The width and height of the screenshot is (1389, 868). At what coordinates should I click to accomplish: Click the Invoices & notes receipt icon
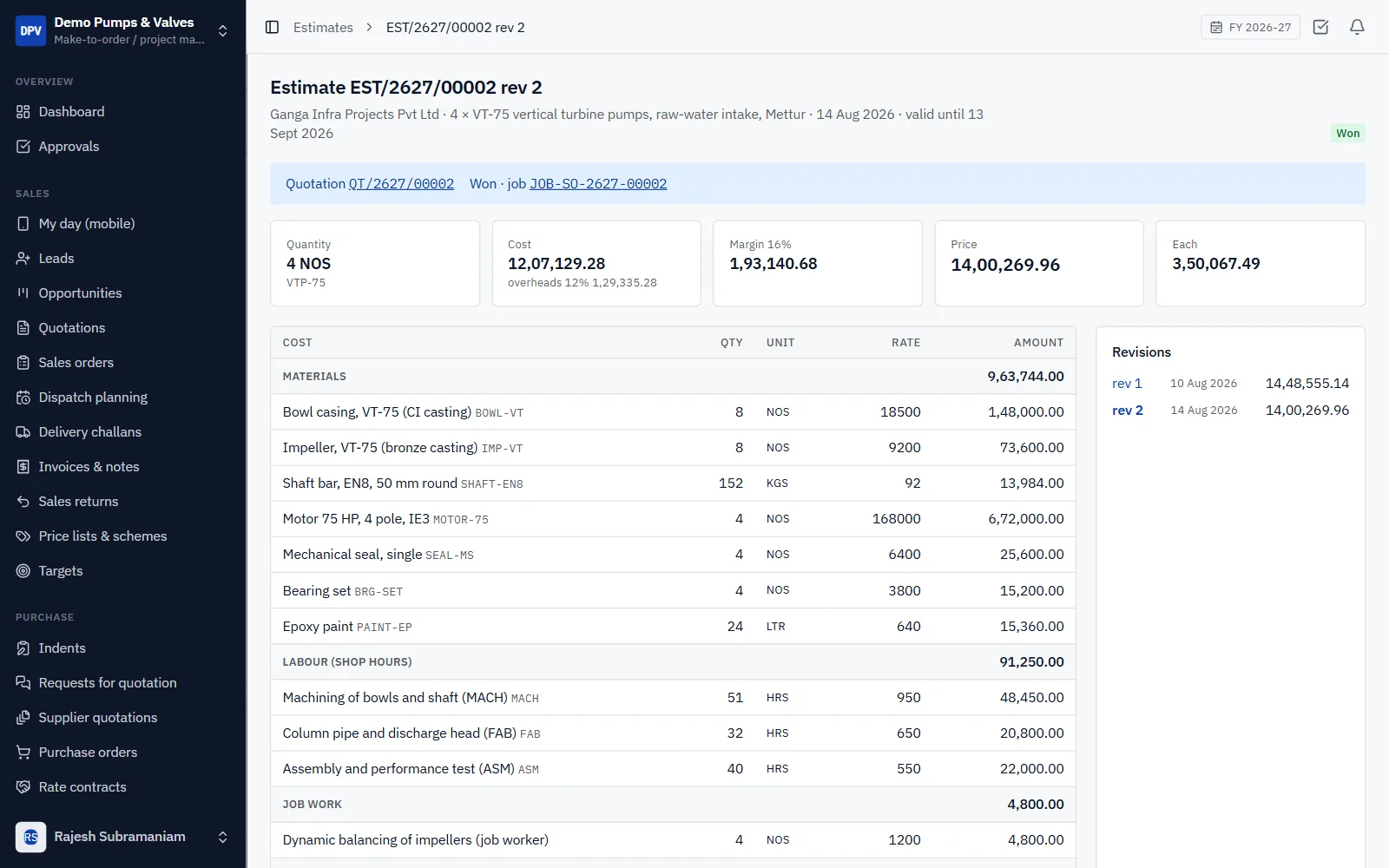23,467
